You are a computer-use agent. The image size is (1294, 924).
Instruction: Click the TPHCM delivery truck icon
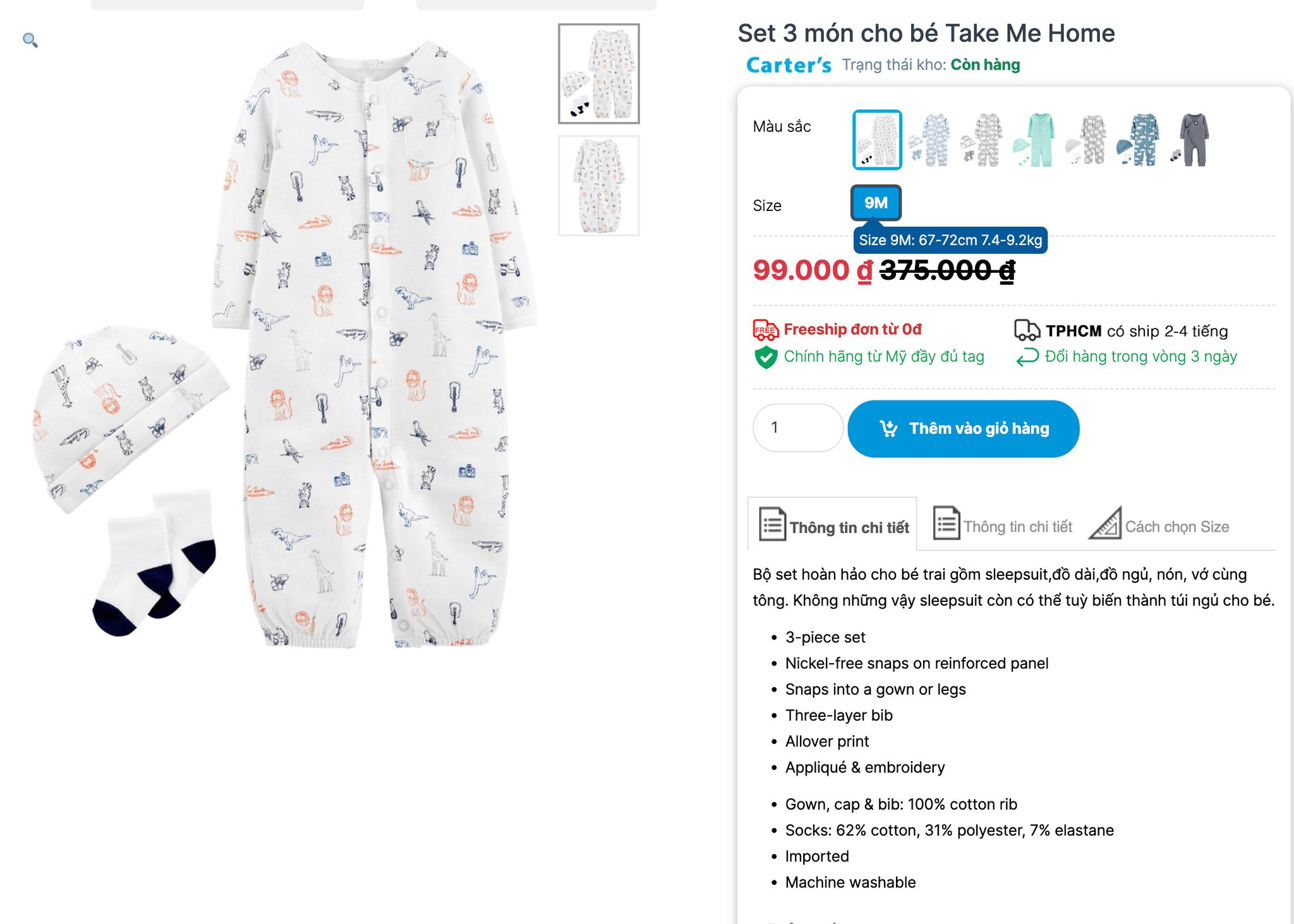(x=1027, y=330)
